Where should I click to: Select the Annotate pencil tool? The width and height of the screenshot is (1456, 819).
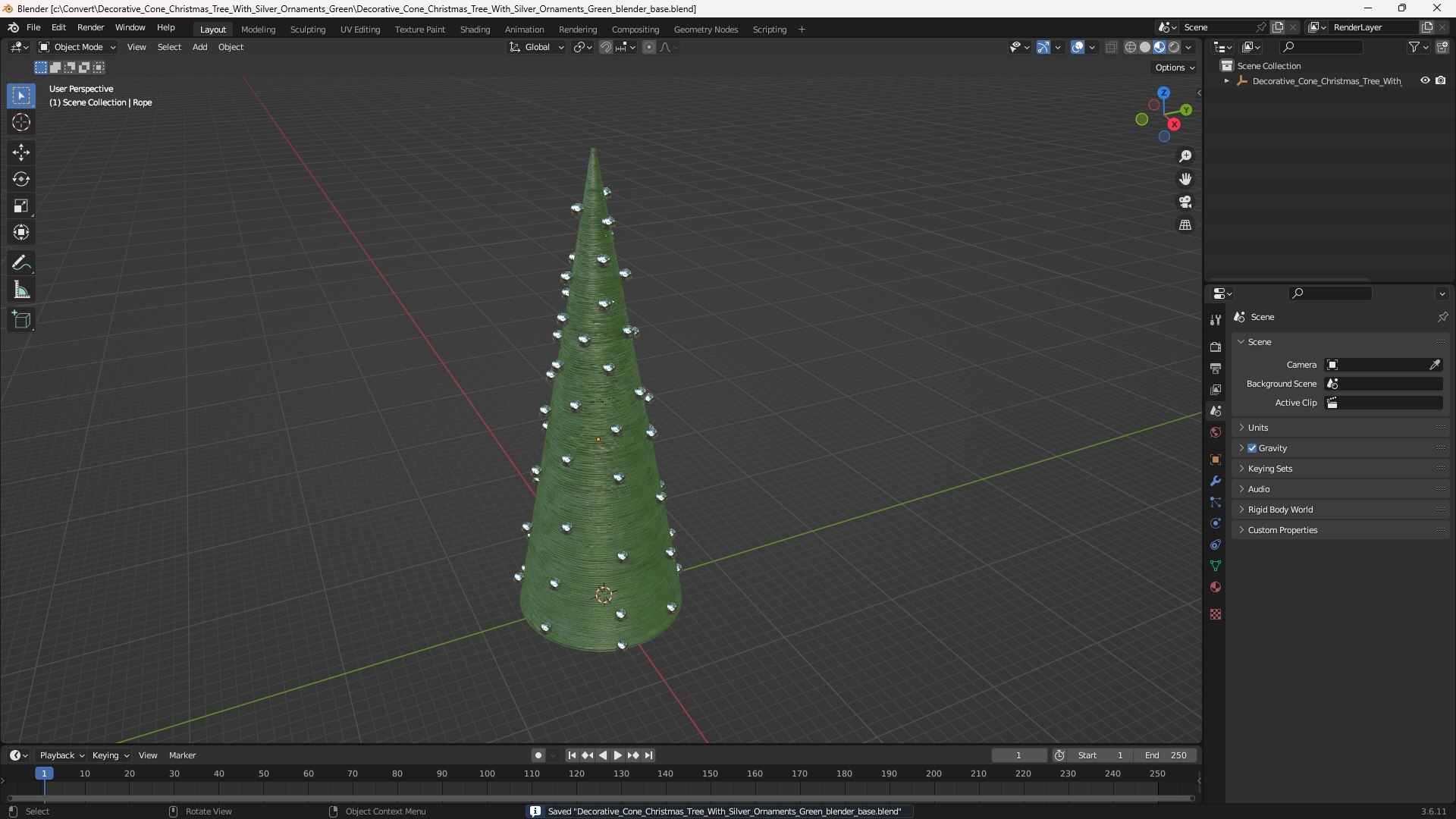click(21, 263)
